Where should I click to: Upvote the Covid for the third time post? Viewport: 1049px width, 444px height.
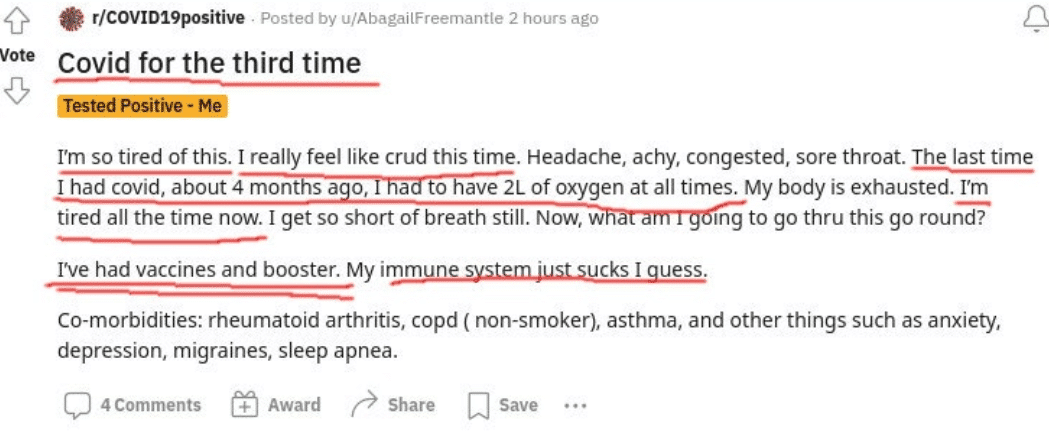pyautogui.click(x=17, y=21)
